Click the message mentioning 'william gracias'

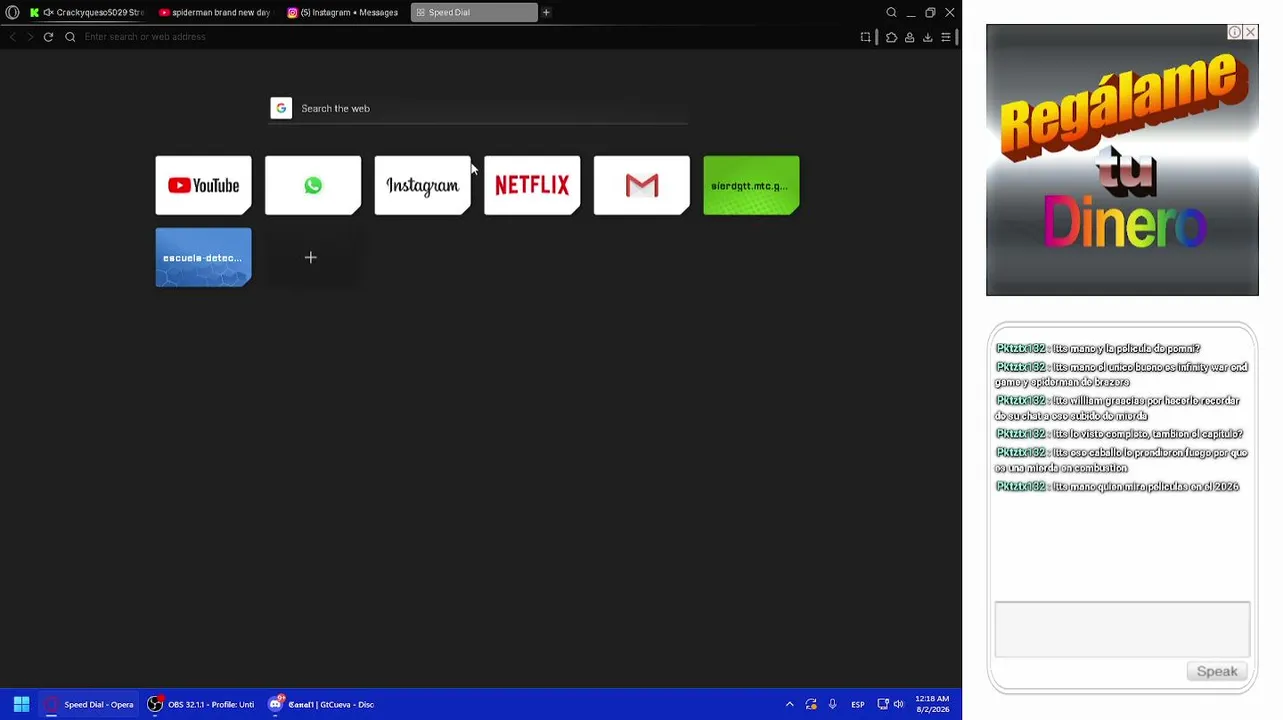[x=1117, y=407]
